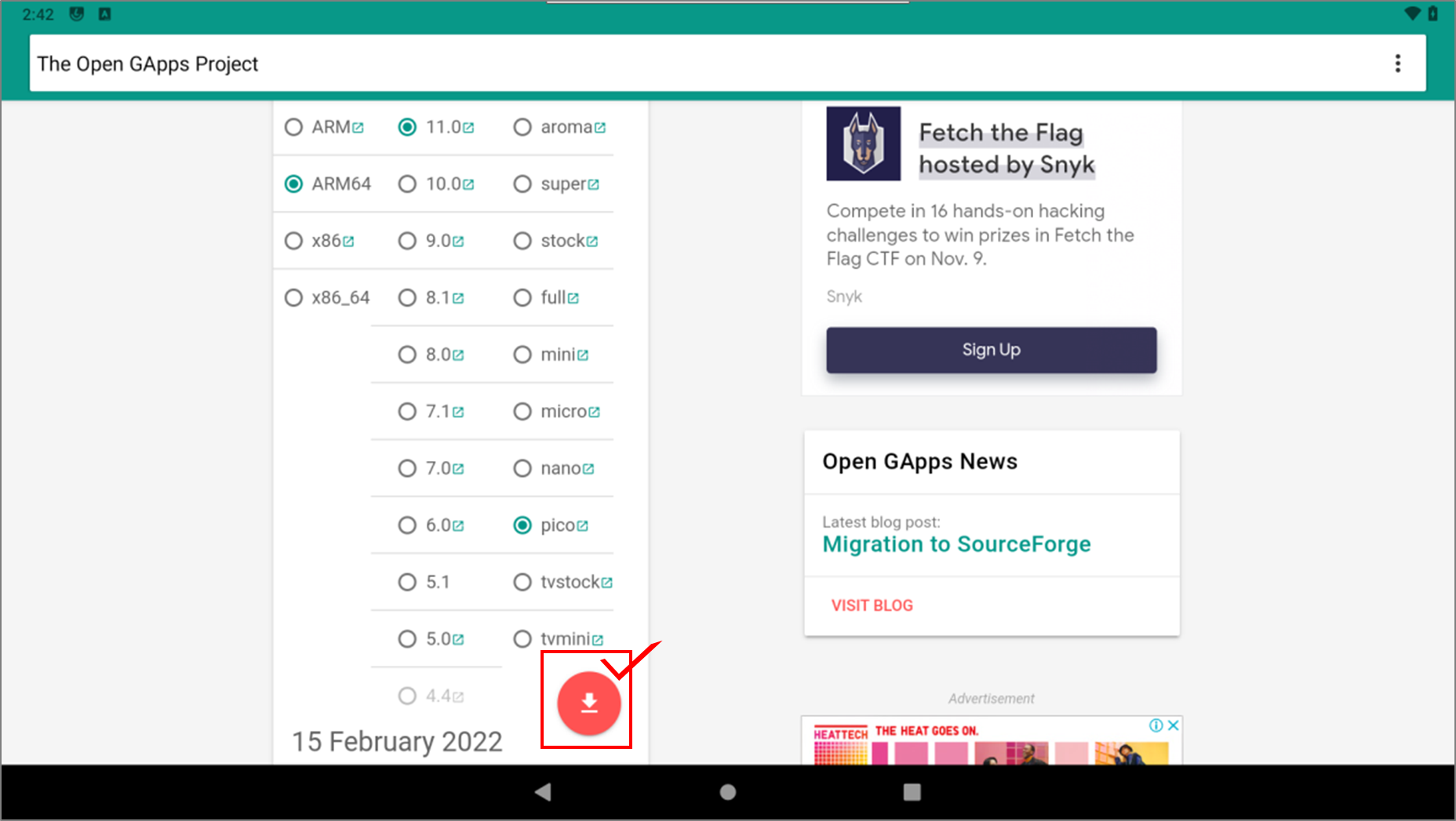Click The Open GApps Project title bar
This screenshot has width=1456, height=821.
point(727,64)
